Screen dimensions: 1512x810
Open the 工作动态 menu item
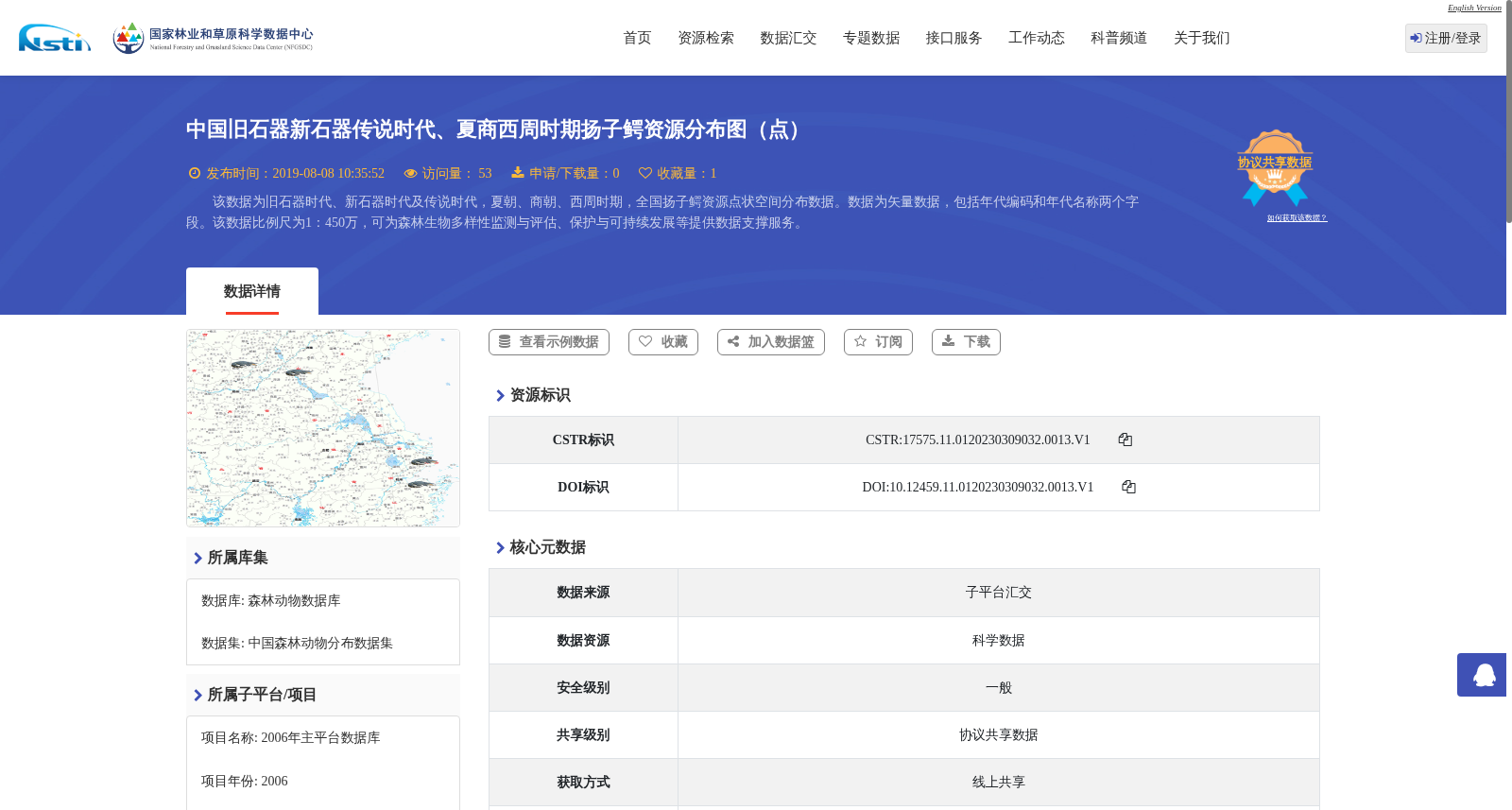(1037, 38)
